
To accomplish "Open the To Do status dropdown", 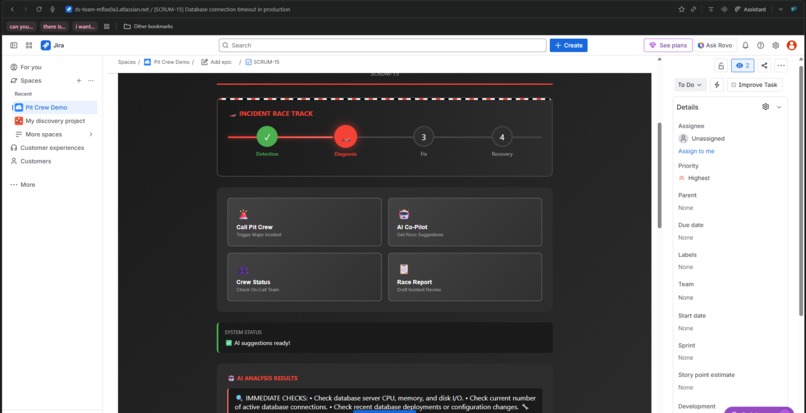I will coord(690,85).
